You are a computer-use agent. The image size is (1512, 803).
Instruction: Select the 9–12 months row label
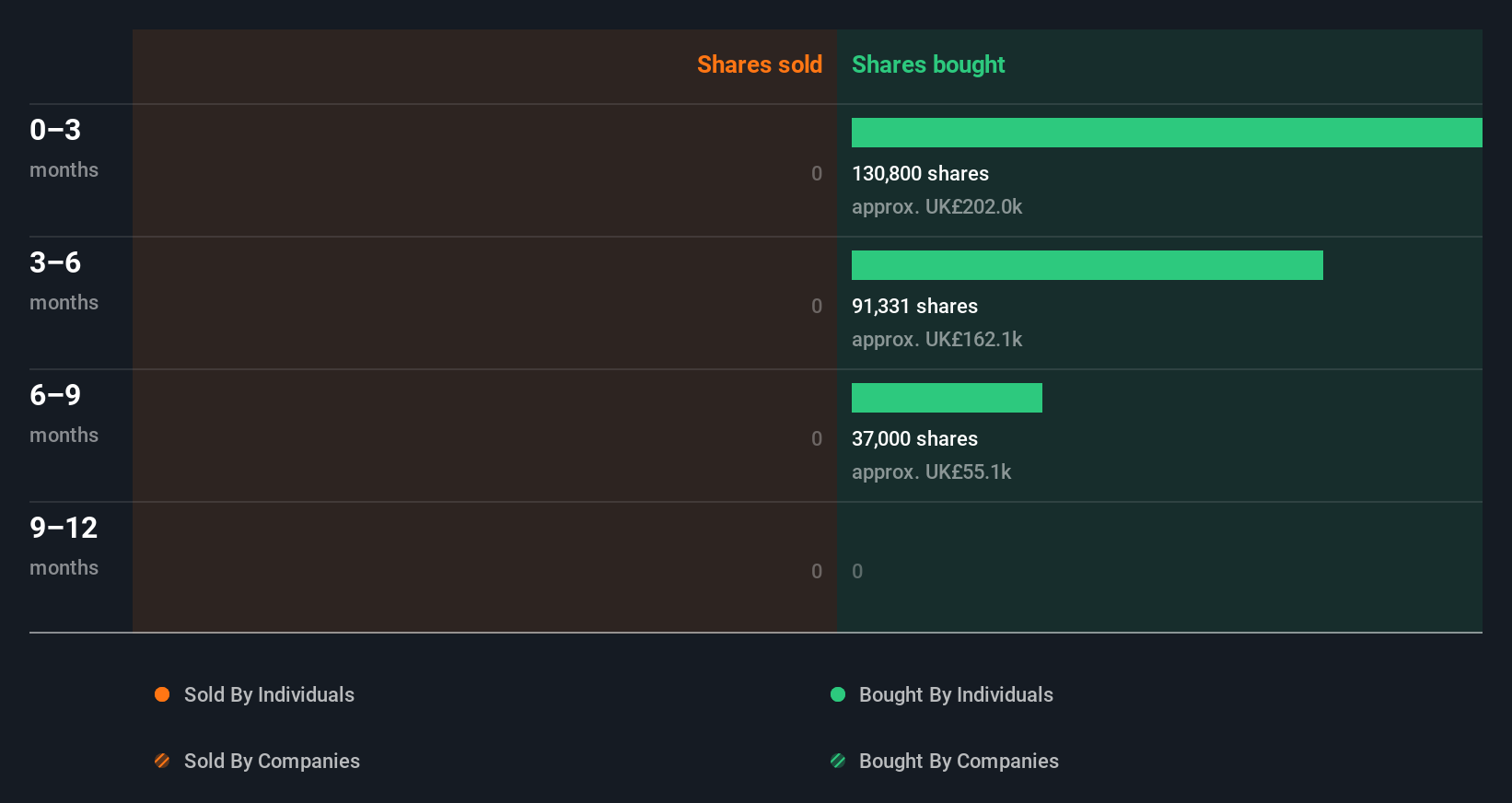64,528
